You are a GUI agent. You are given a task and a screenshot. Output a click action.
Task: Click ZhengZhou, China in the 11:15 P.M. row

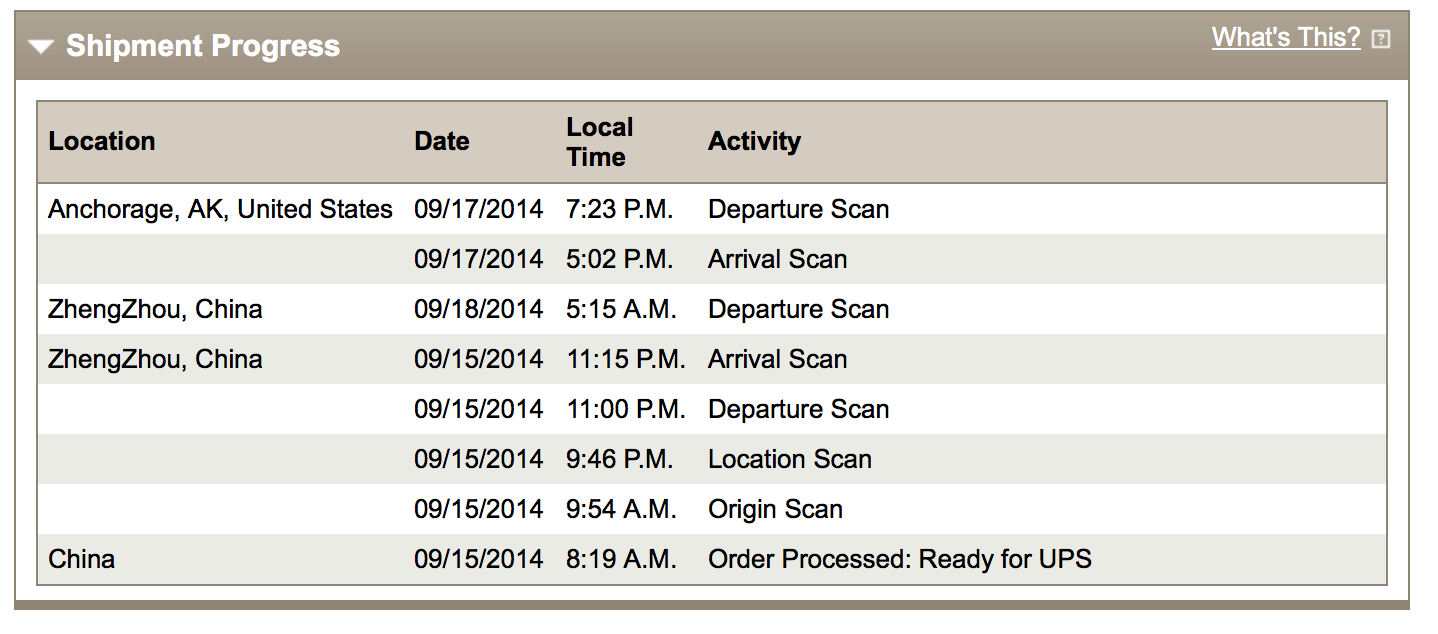[155, 359]
